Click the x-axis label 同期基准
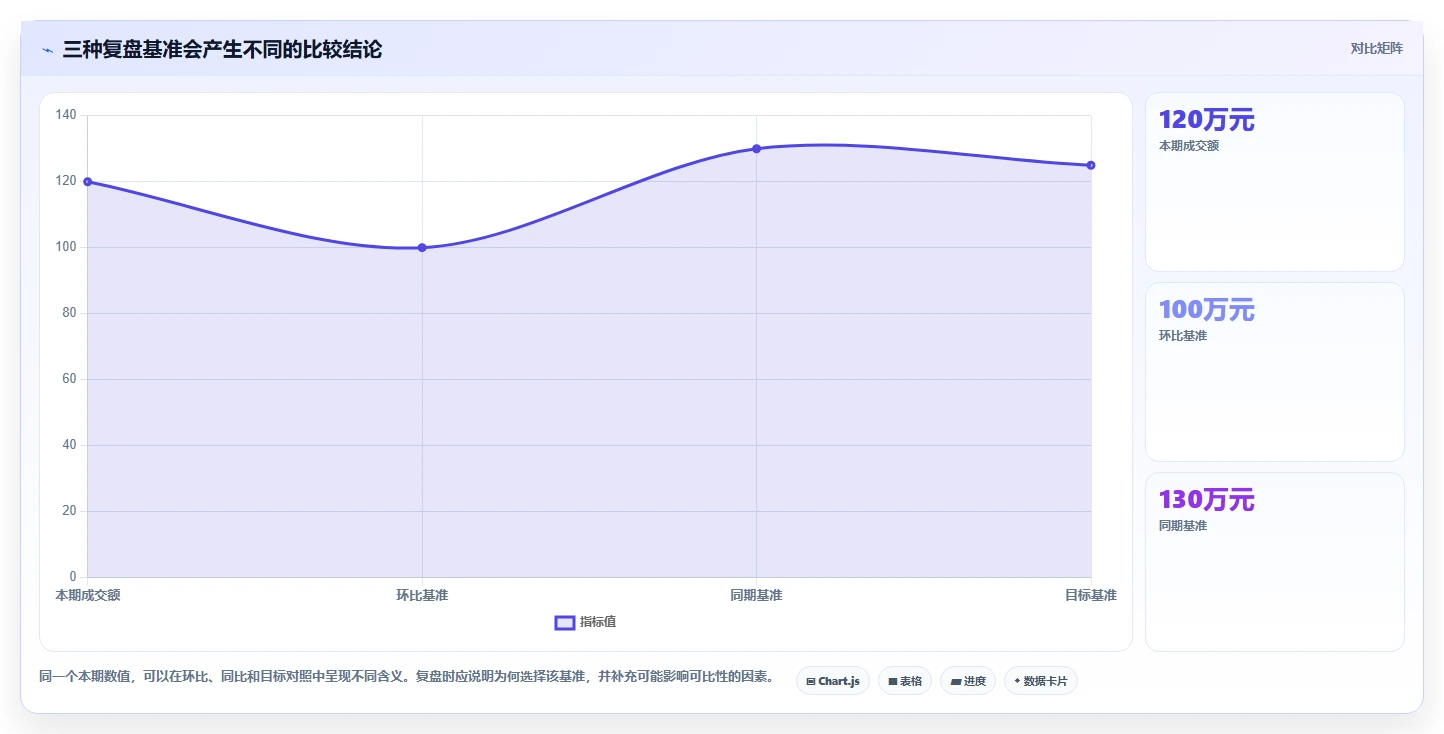The width and height of the screenshot is (1444, 734). 756,595
